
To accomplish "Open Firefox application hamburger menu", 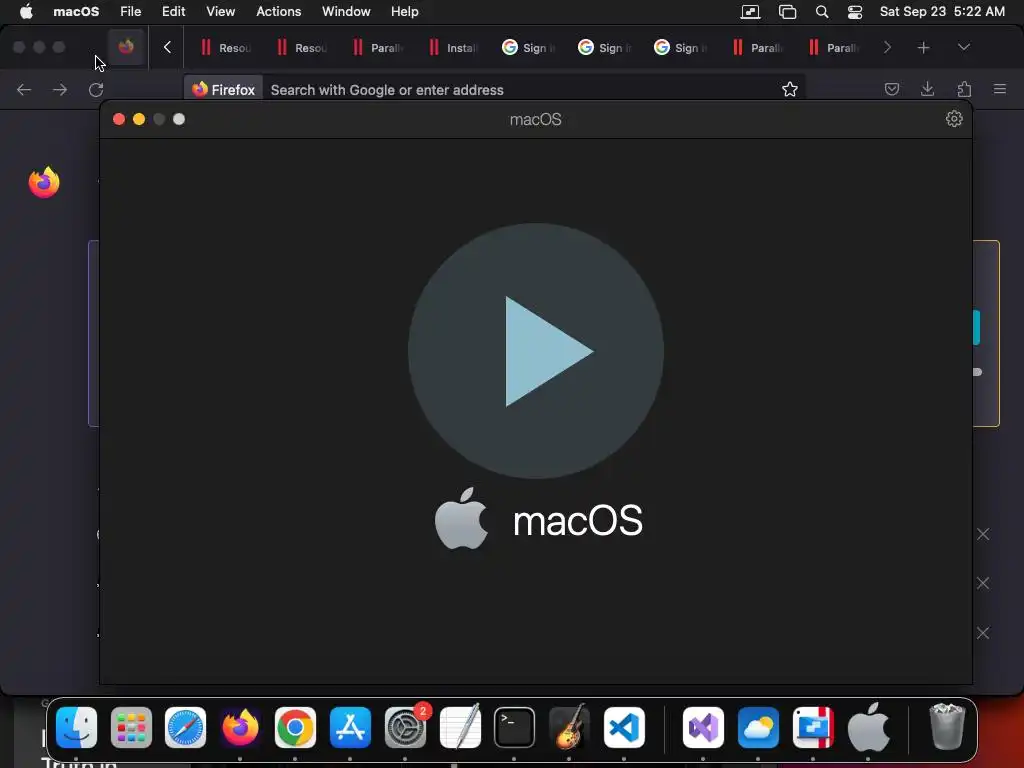I will [x=999, y=89].
